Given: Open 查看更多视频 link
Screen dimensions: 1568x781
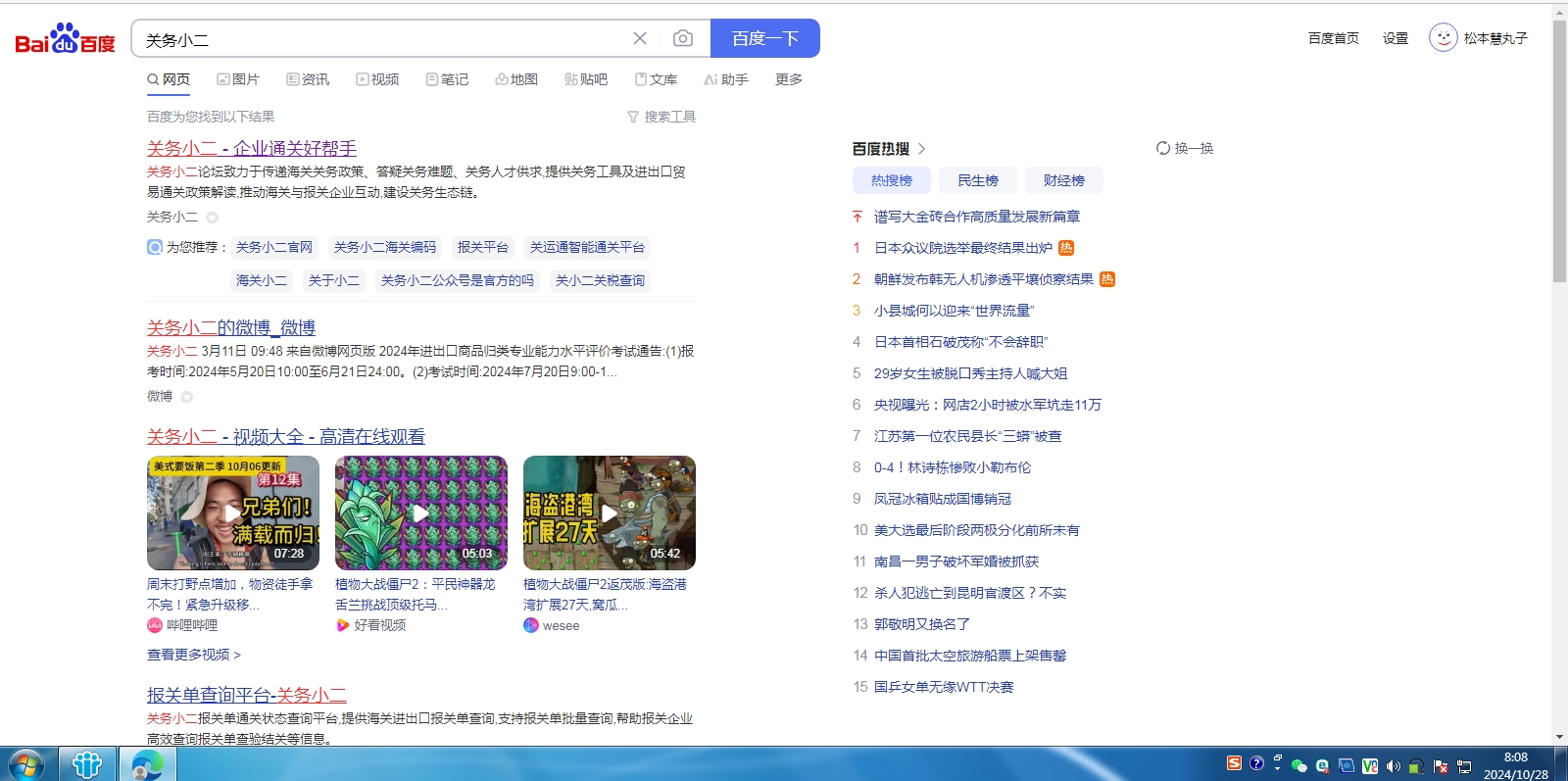Looking at the screenshot, I should pyautogui.click(x=194, y=655).
